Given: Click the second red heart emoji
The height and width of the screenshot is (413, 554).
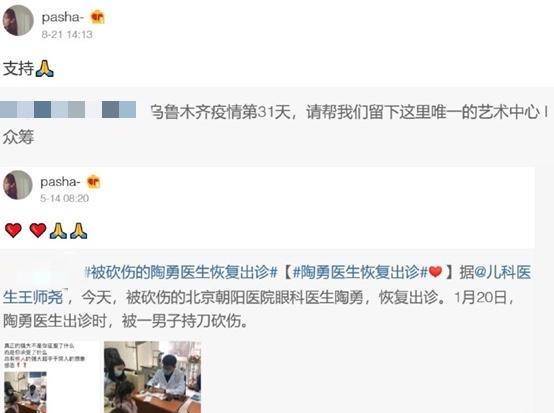Looking at the screenshot, I should (x=38, y=230).
